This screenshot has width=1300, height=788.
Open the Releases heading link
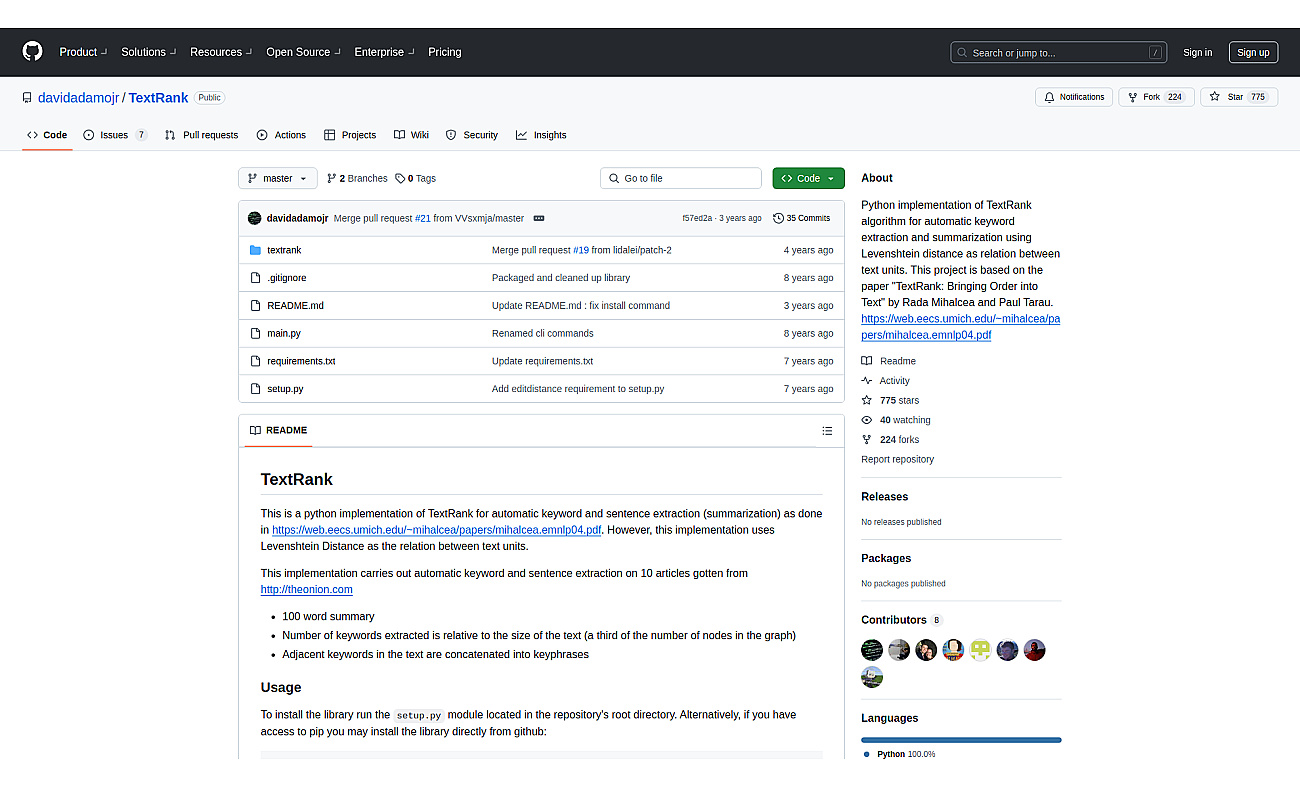884,497
